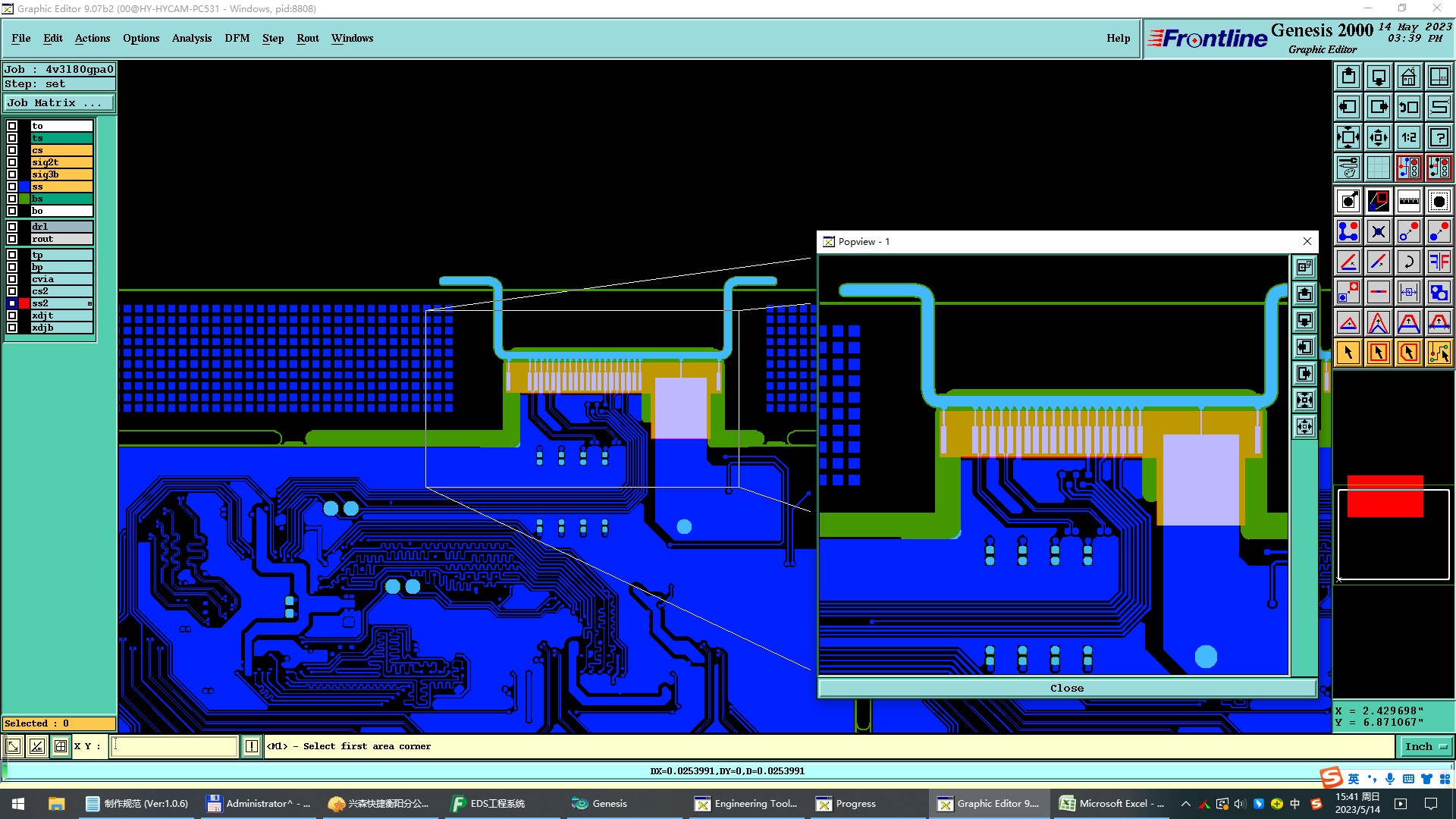Open the DFM menu
This screenshot has width=1456, height=819.
[x=237, y=38]
